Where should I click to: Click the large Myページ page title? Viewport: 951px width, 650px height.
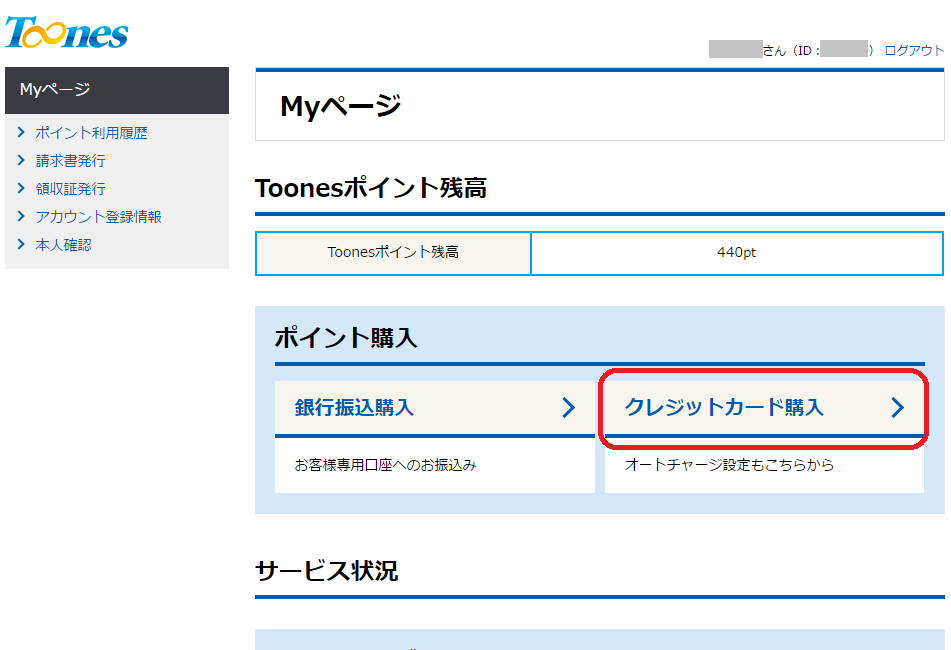pos(340,106)
